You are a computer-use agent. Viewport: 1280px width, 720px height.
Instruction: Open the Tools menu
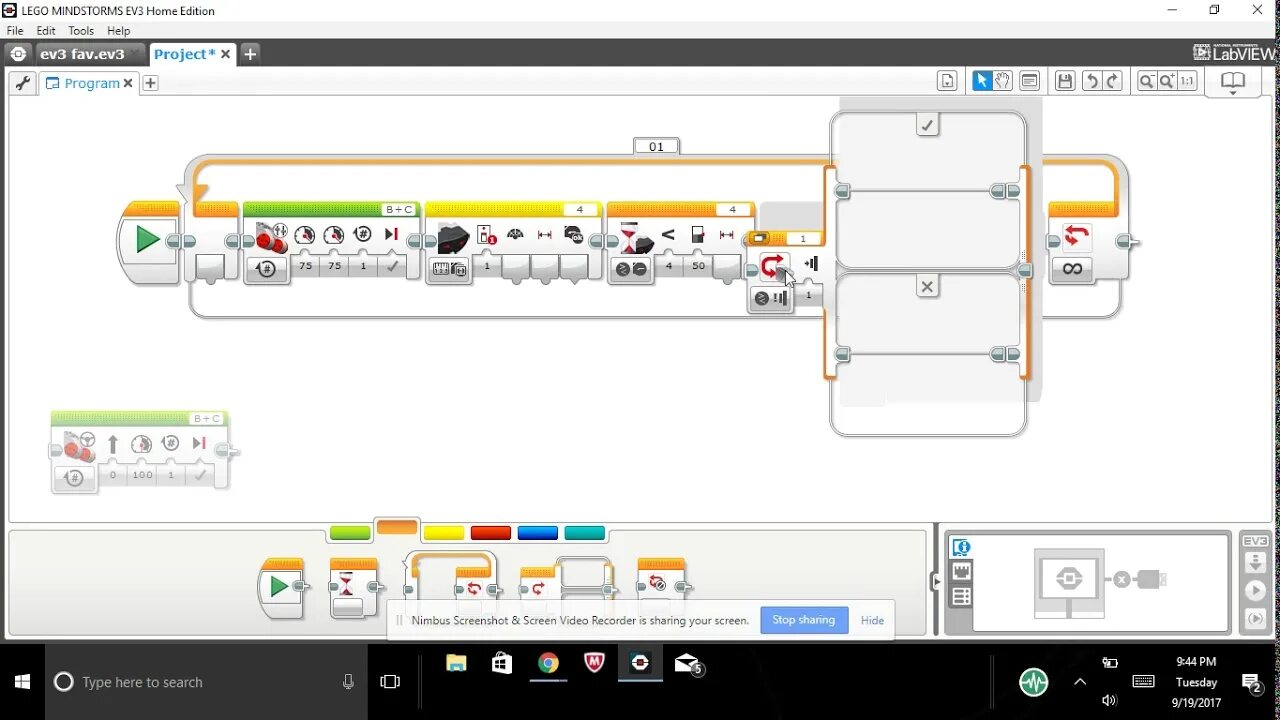pyautogui.click(x=81, y=31)
